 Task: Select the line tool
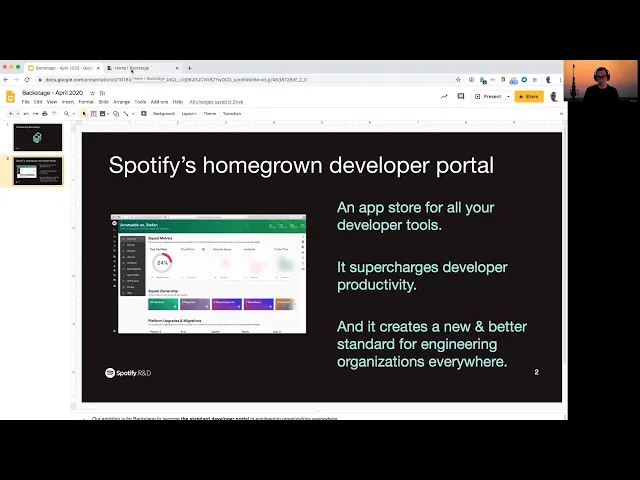click(x=126, y=113)
